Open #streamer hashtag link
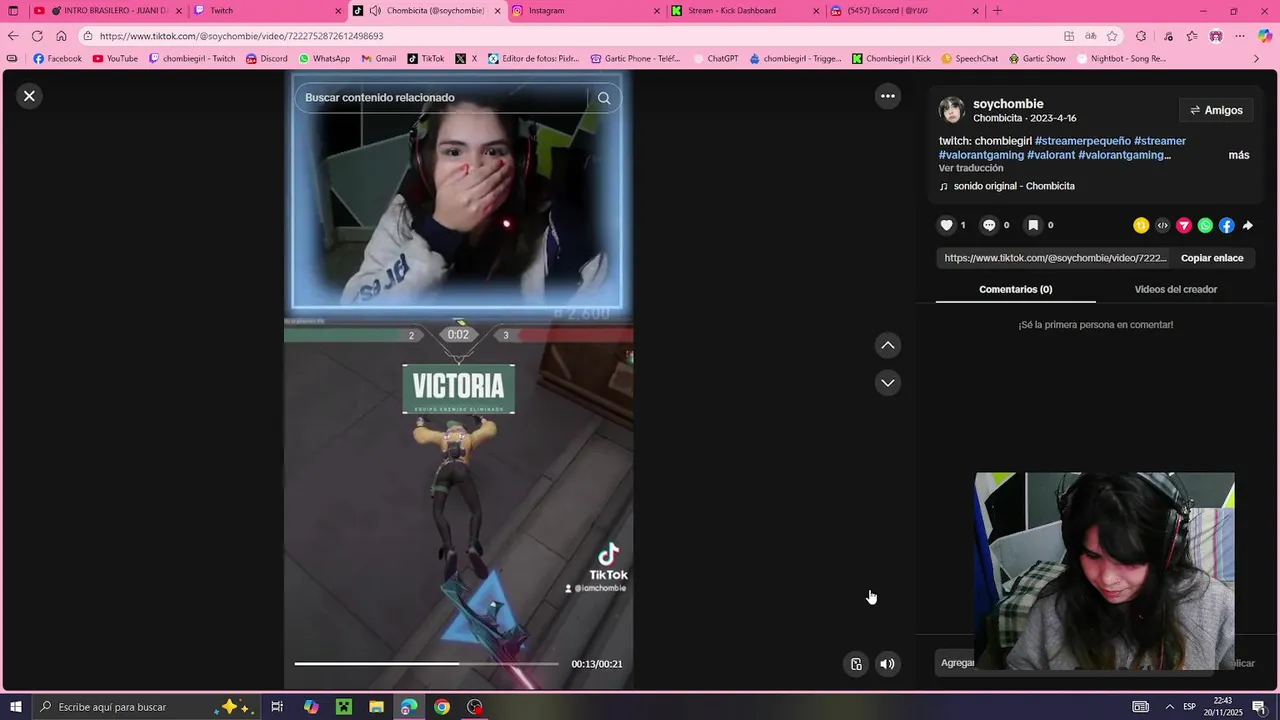The image size is (1280, 720). [1160, 141]
